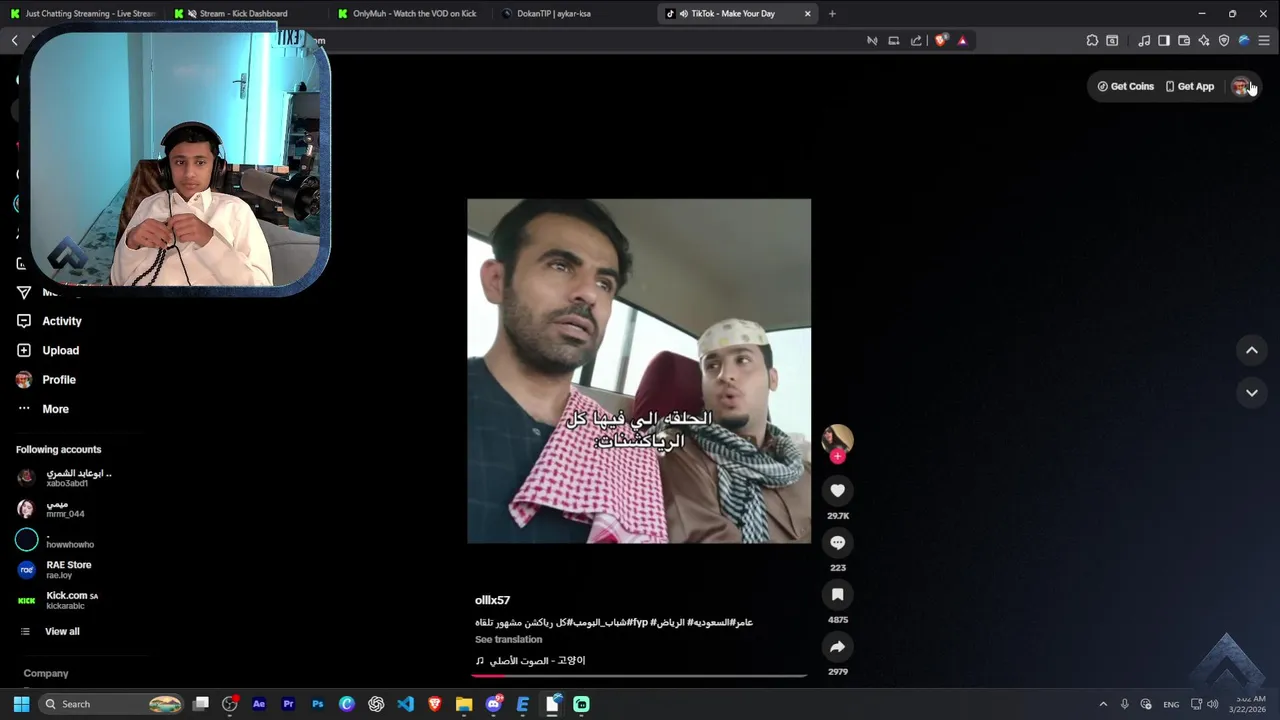1280x720 pixels.
Task: Seek along the video progress bar
Action: [x=638, y=676]
